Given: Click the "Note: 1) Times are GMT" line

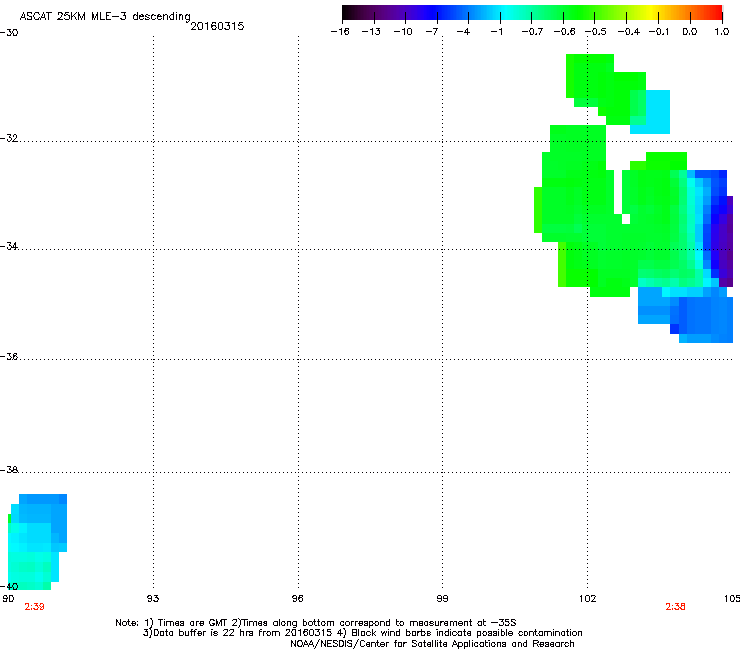Looking at the screenshot, I should [x=316, y=623].
